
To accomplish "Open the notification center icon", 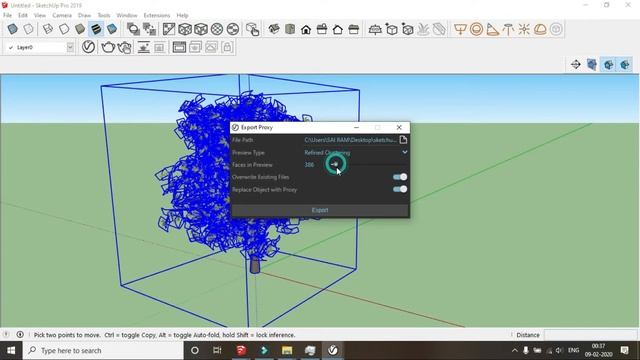I will (624, 350).
